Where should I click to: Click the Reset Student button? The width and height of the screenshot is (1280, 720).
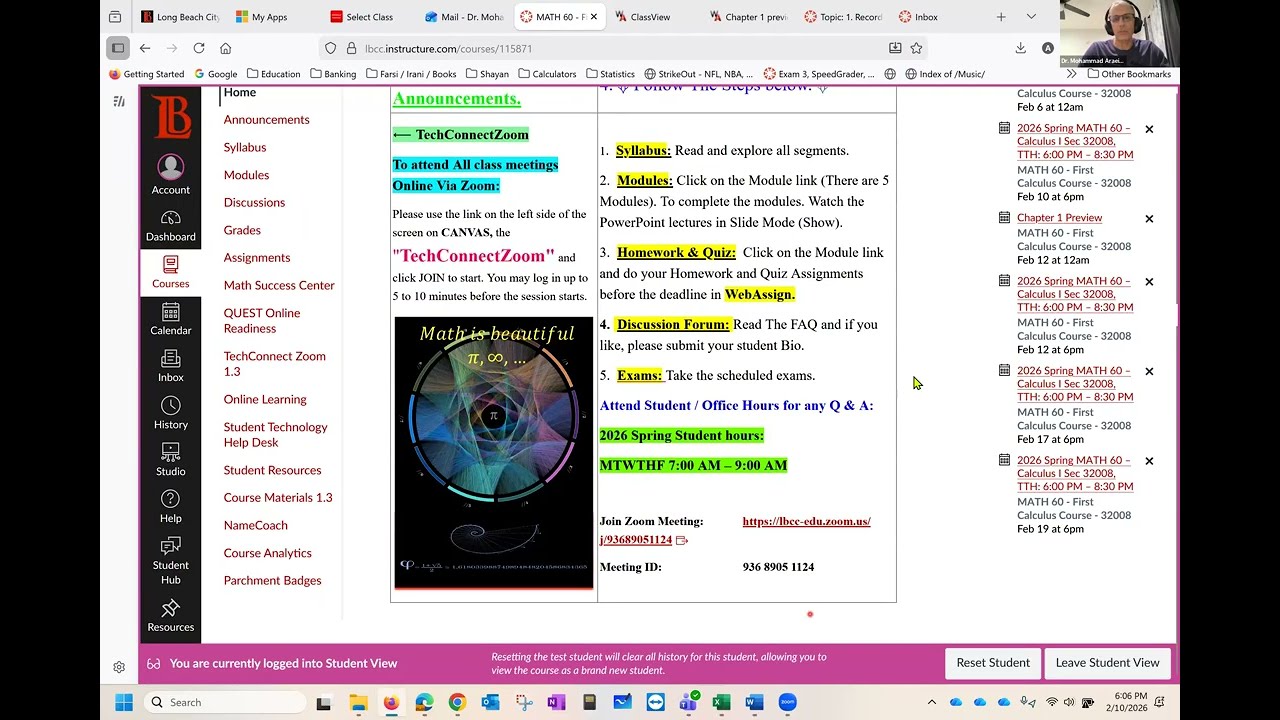click(x=993, y=663)
